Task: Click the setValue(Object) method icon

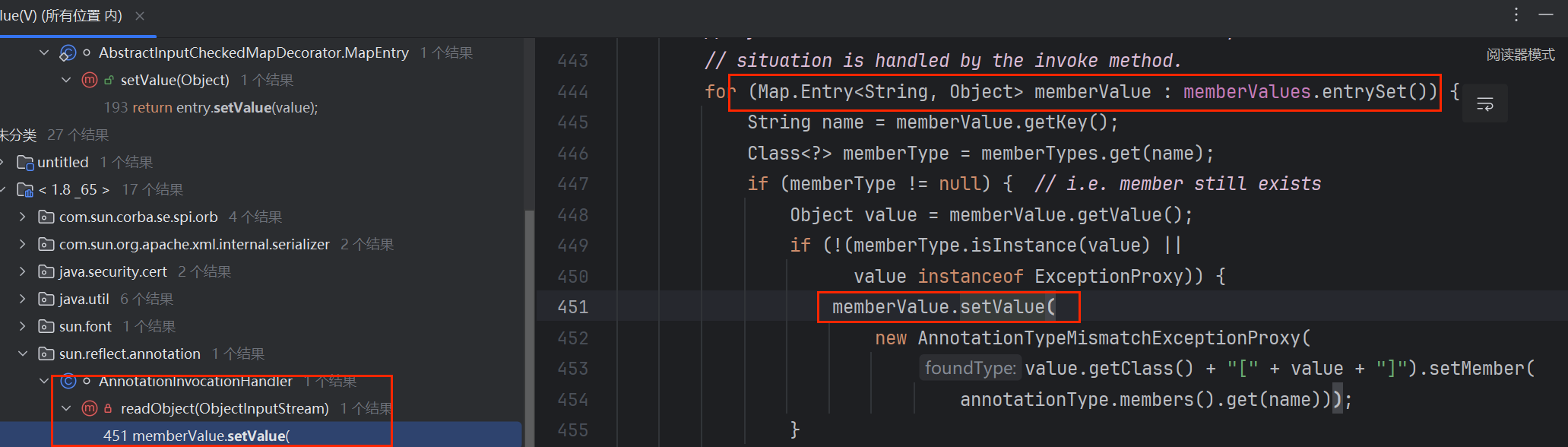Action: [90, 81]
